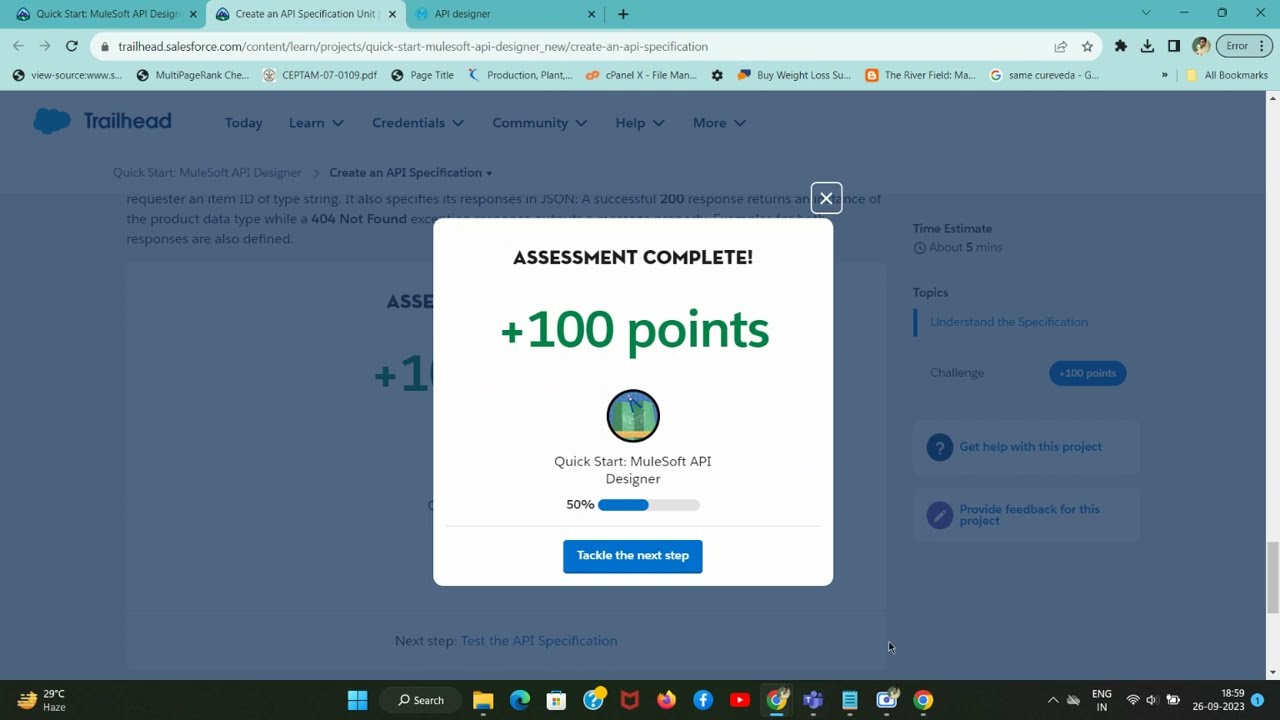
Task: Open the Trailhead logo home link
Action: (102, 121)
